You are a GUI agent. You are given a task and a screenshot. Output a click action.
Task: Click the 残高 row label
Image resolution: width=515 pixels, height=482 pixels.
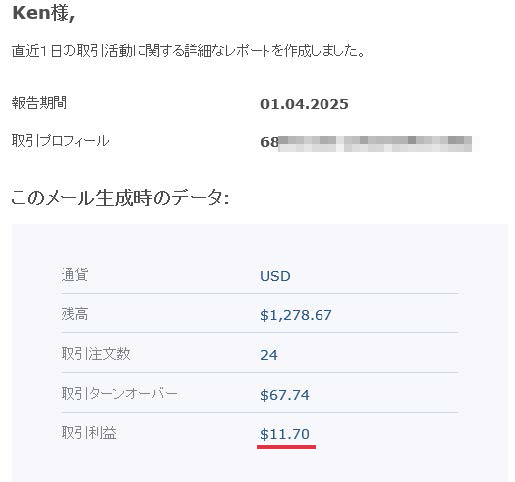[75, 314]
